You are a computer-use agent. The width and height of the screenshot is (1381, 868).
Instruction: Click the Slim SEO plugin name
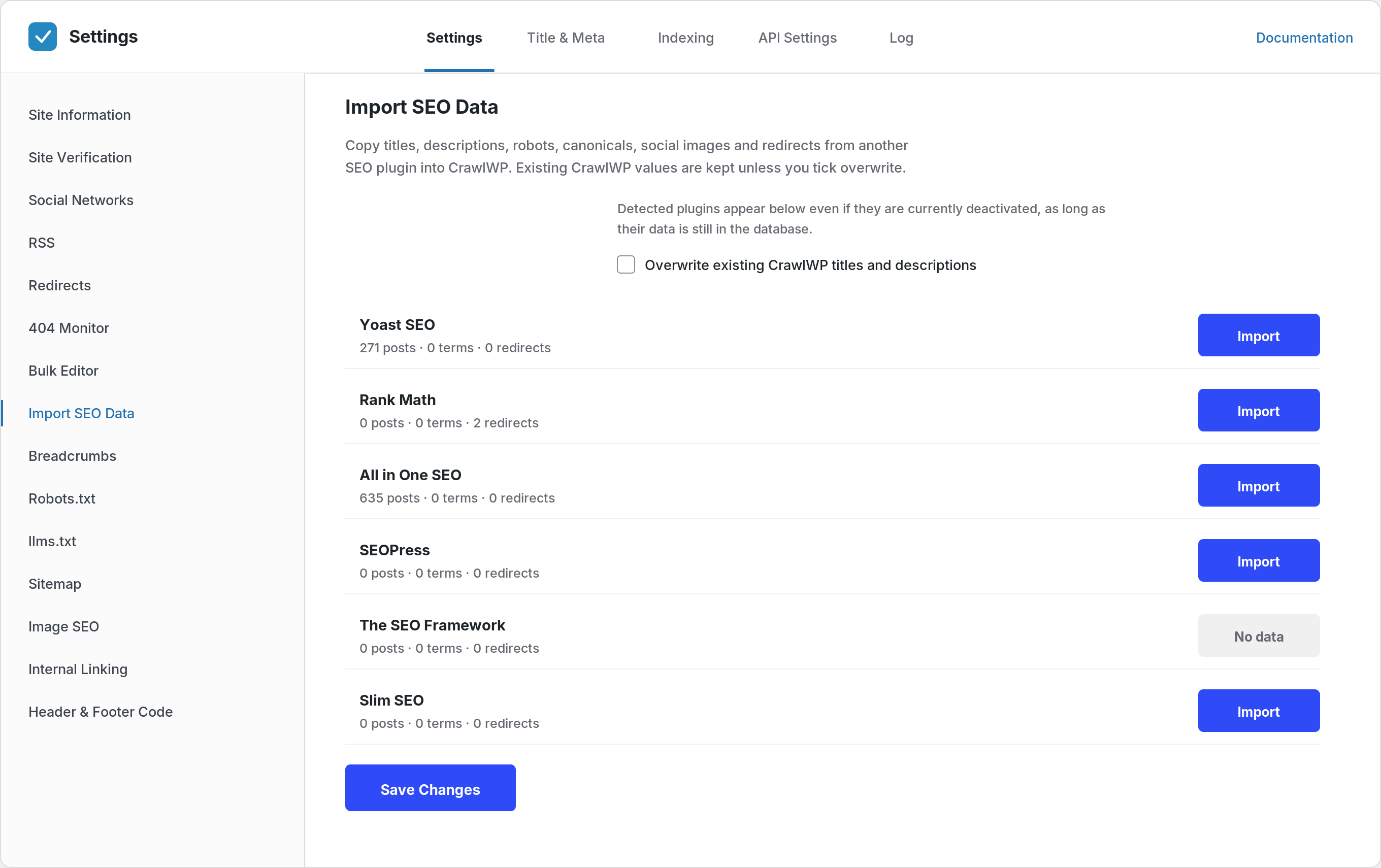click(x=391, y=700)
